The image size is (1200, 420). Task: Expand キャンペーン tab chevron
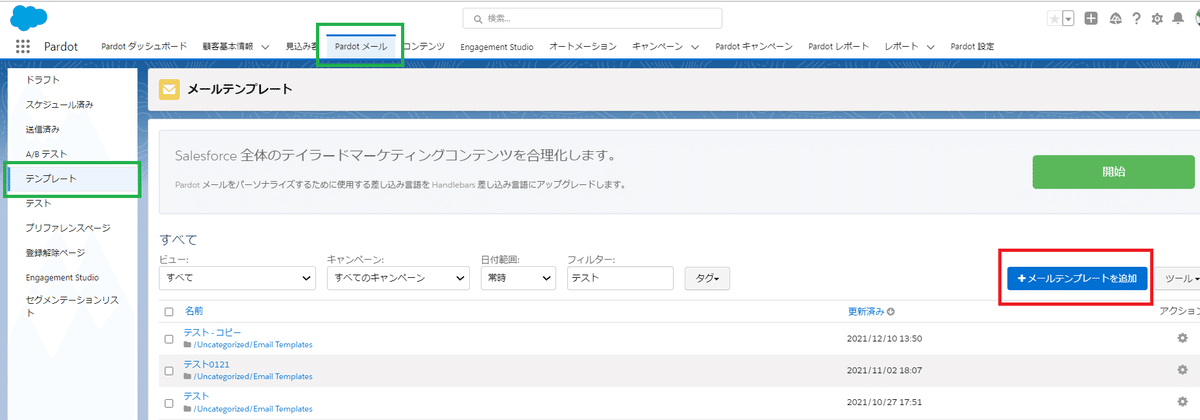(695, 46)
